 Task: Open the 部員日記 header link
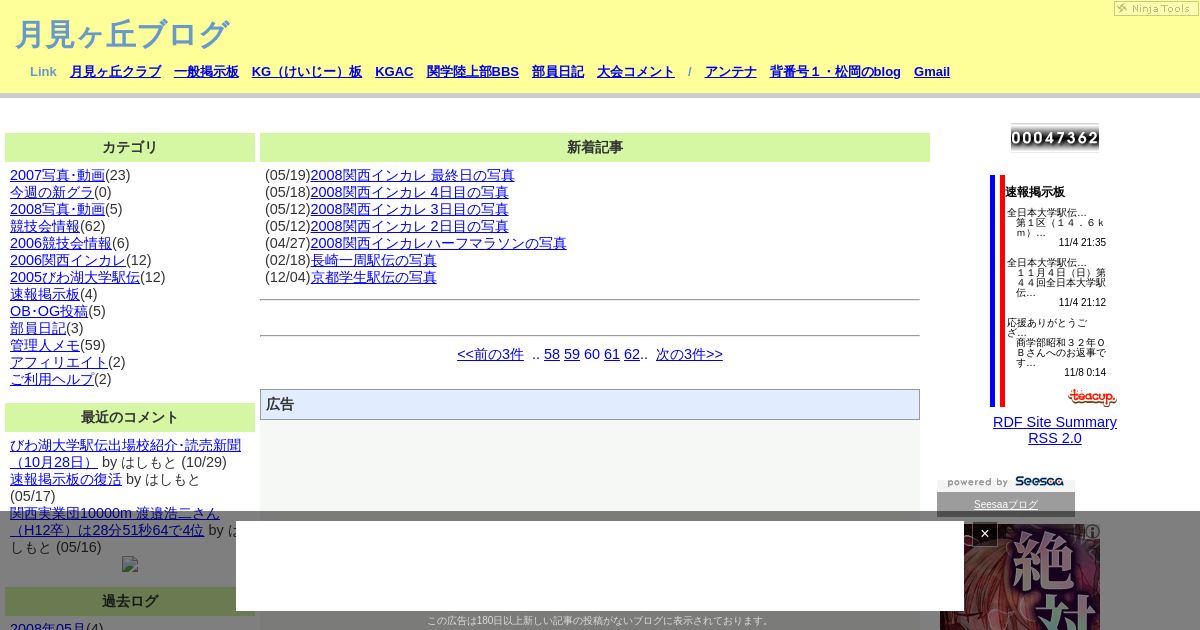point(558,72)
